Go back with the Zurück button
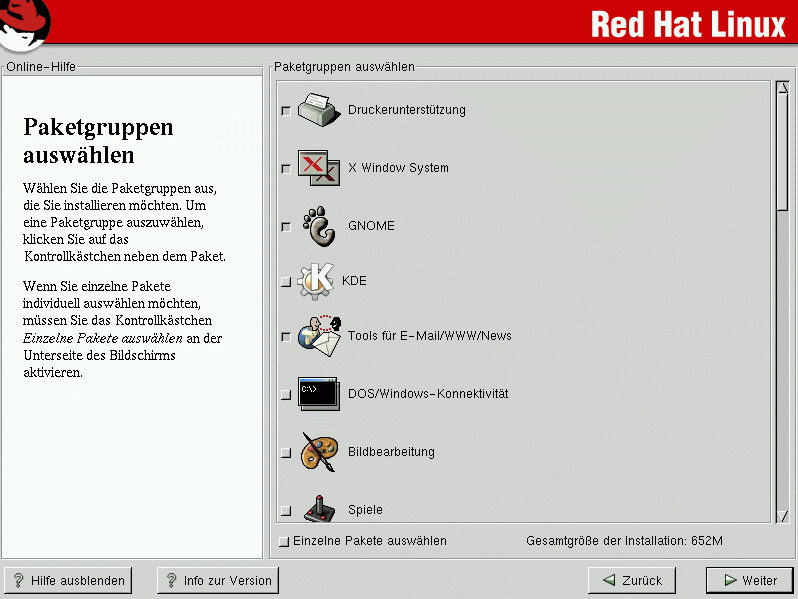 pos(631,580)
